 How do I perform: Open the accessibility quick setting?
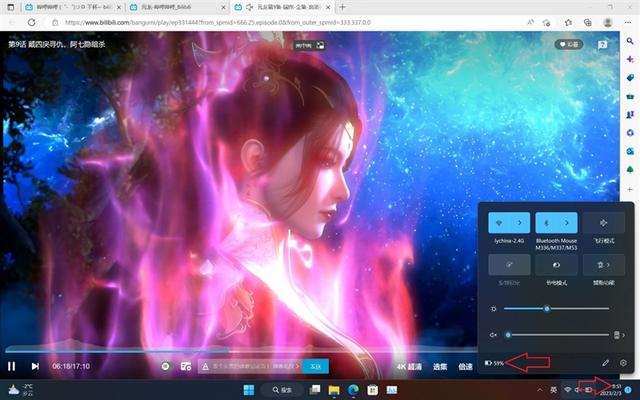pyautogui.click(x=604, y=265)
